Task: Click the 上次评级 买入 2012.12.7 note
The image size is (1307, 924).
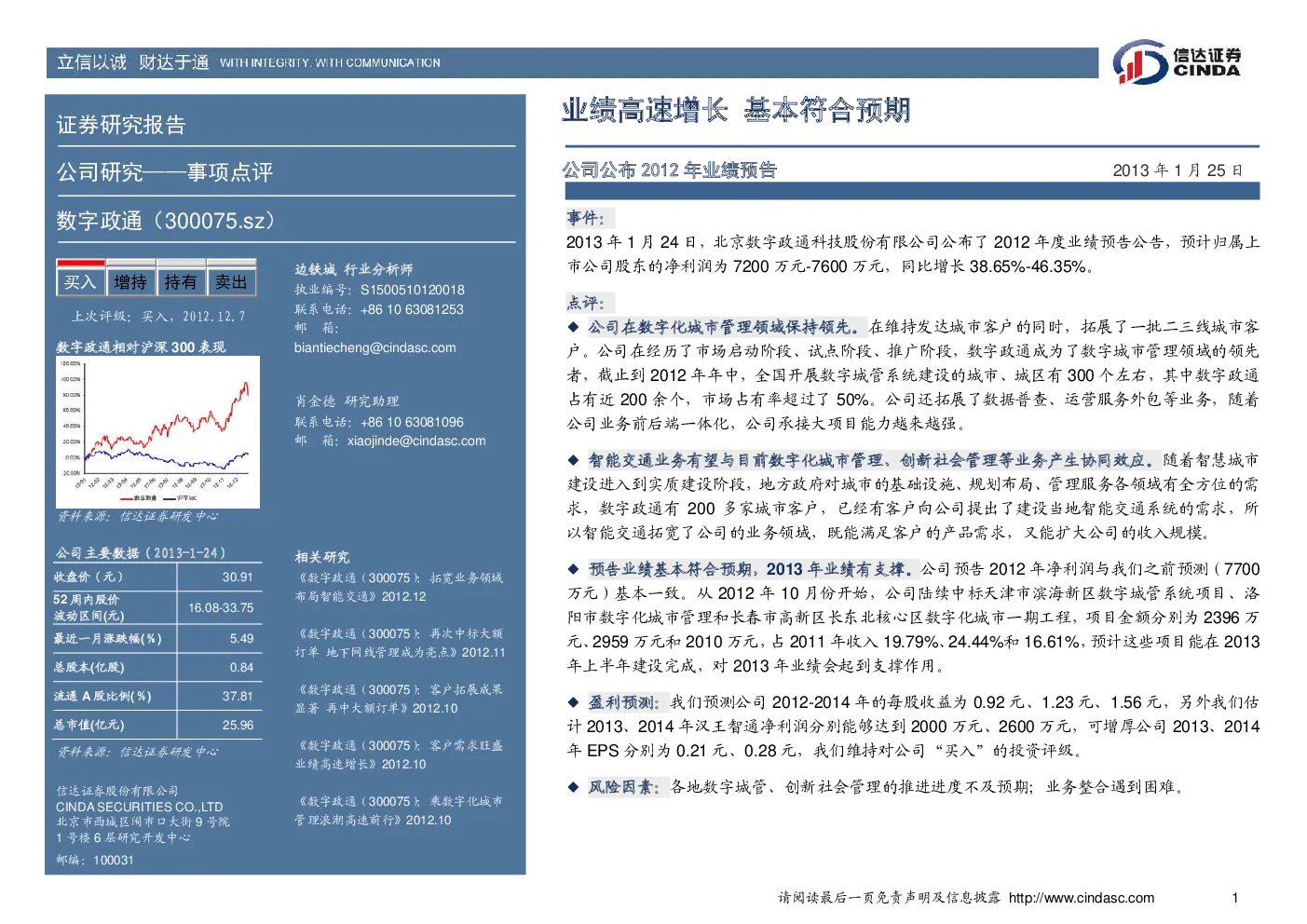Action: (159, 317)
